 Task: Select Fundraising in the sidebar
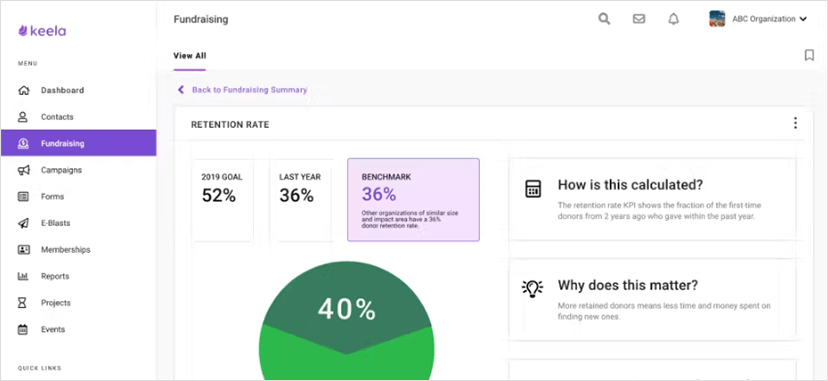[x=79, y=143]
